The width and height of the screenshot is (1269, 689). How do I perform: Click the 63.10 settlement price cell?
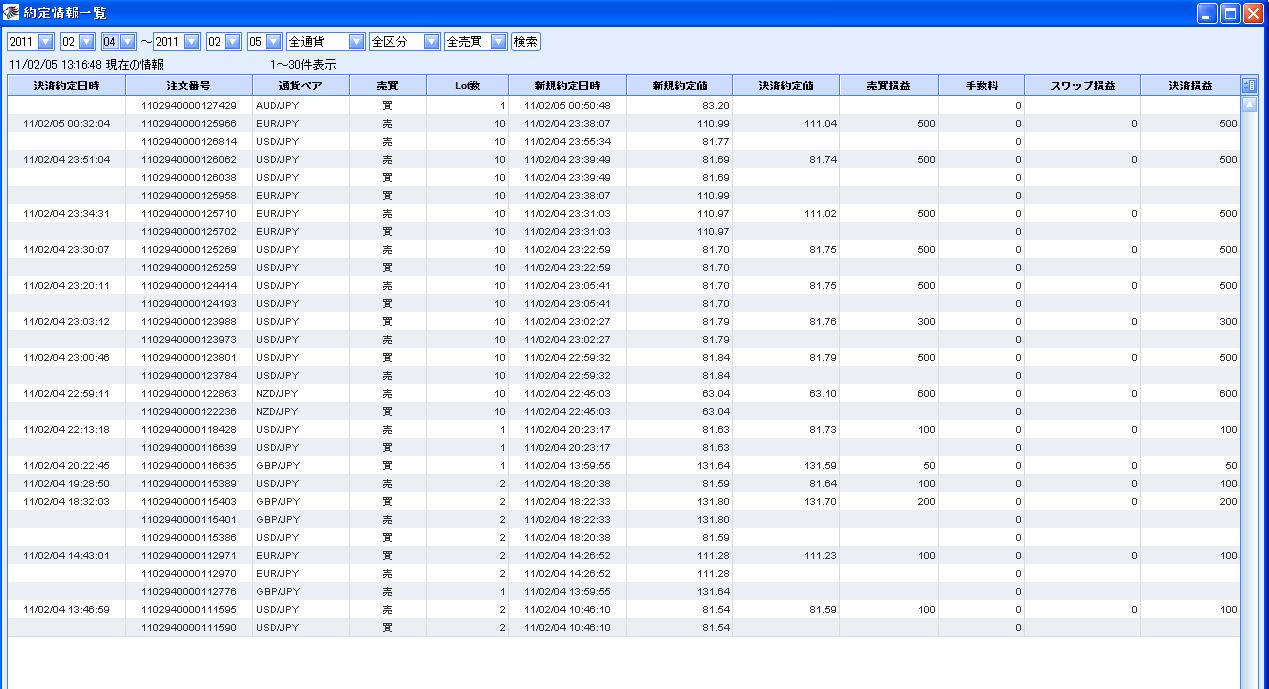[823, 393]
